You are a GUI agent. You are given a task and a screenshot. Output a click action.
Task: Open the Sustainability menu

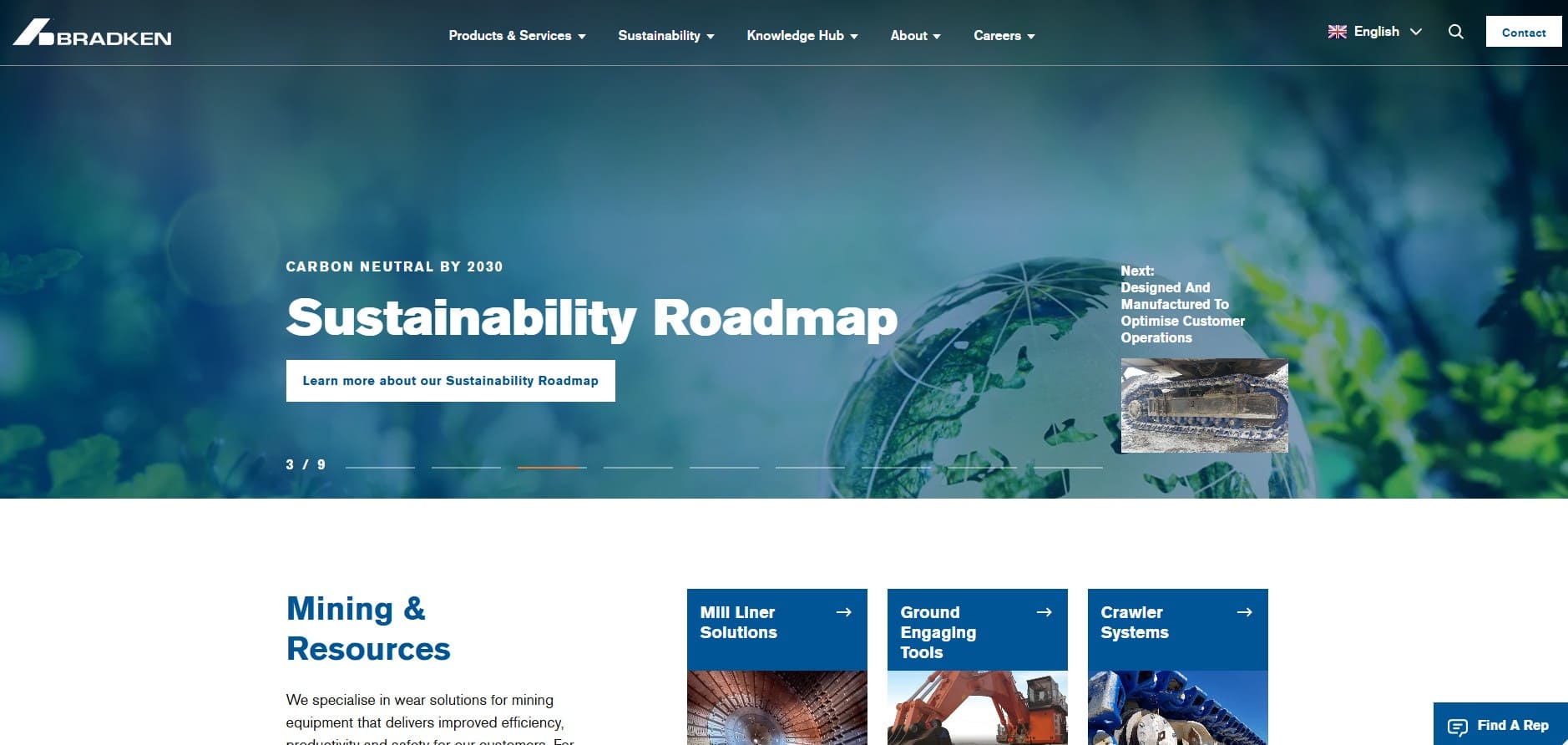pos(666,35)
